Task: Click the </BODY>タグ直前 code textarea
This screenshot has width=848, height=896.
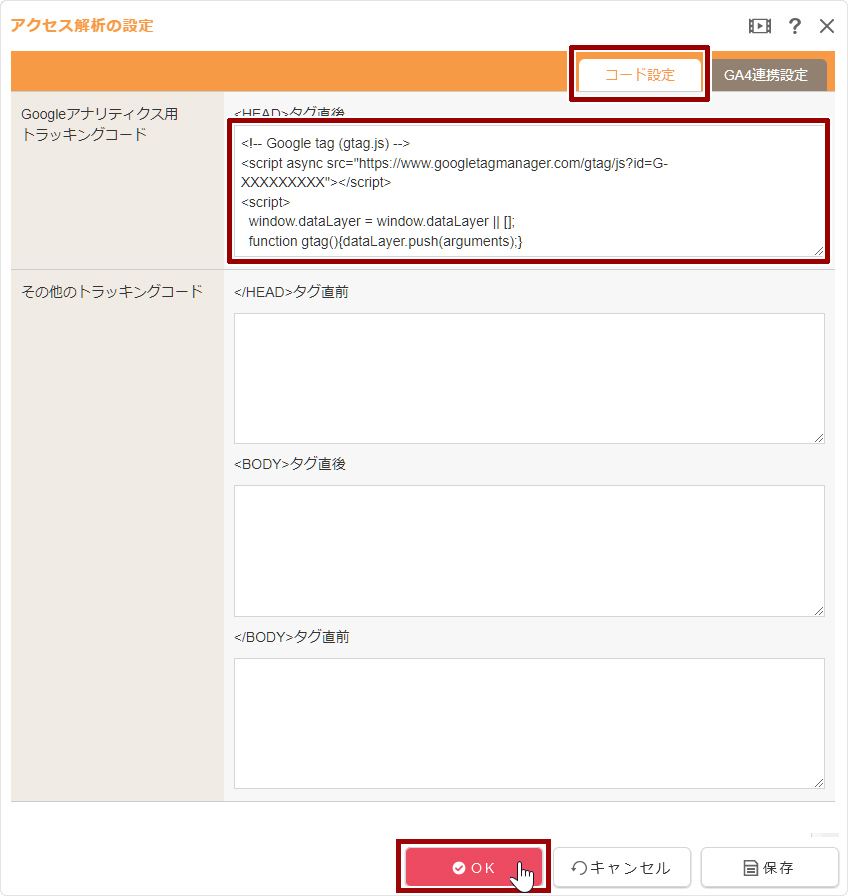Action: pyautogui.click(x=529, y=723)
